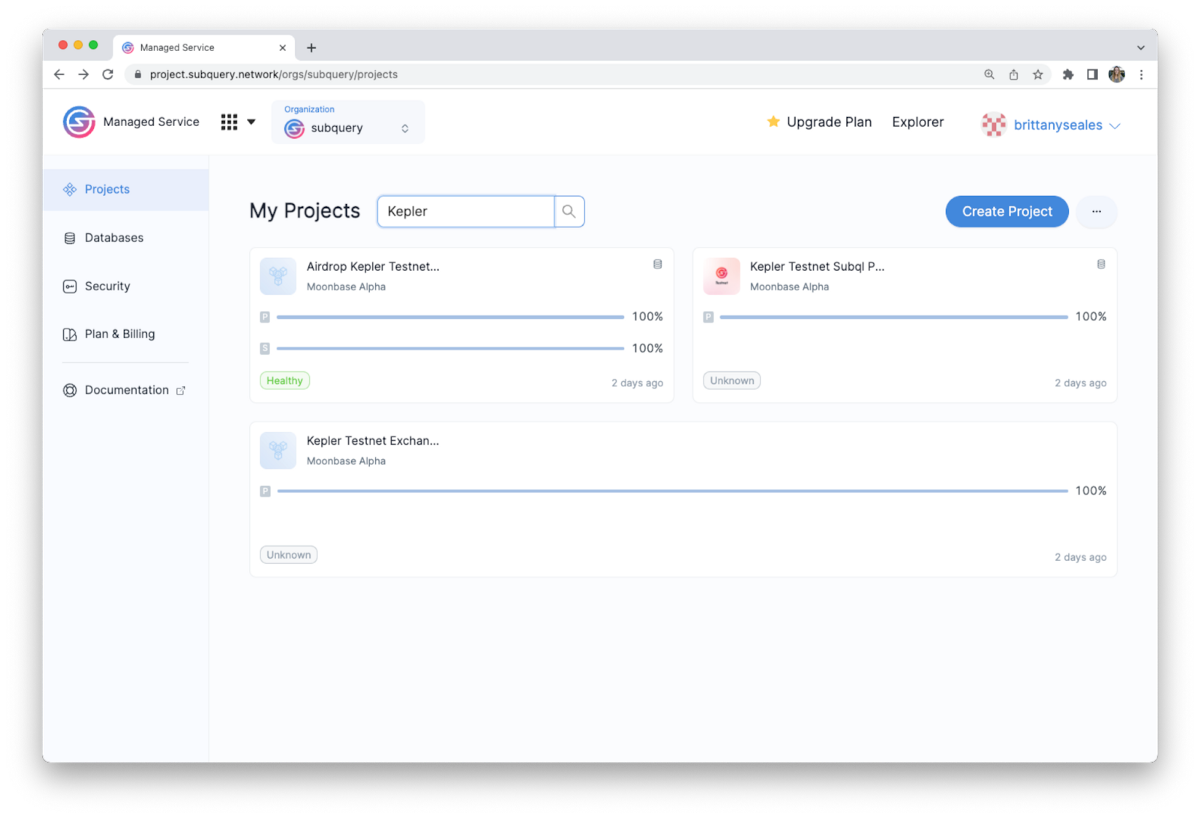1200x818 pixels.
Task: Click the Documentation sidebar icon
Action: click(70, 390)
